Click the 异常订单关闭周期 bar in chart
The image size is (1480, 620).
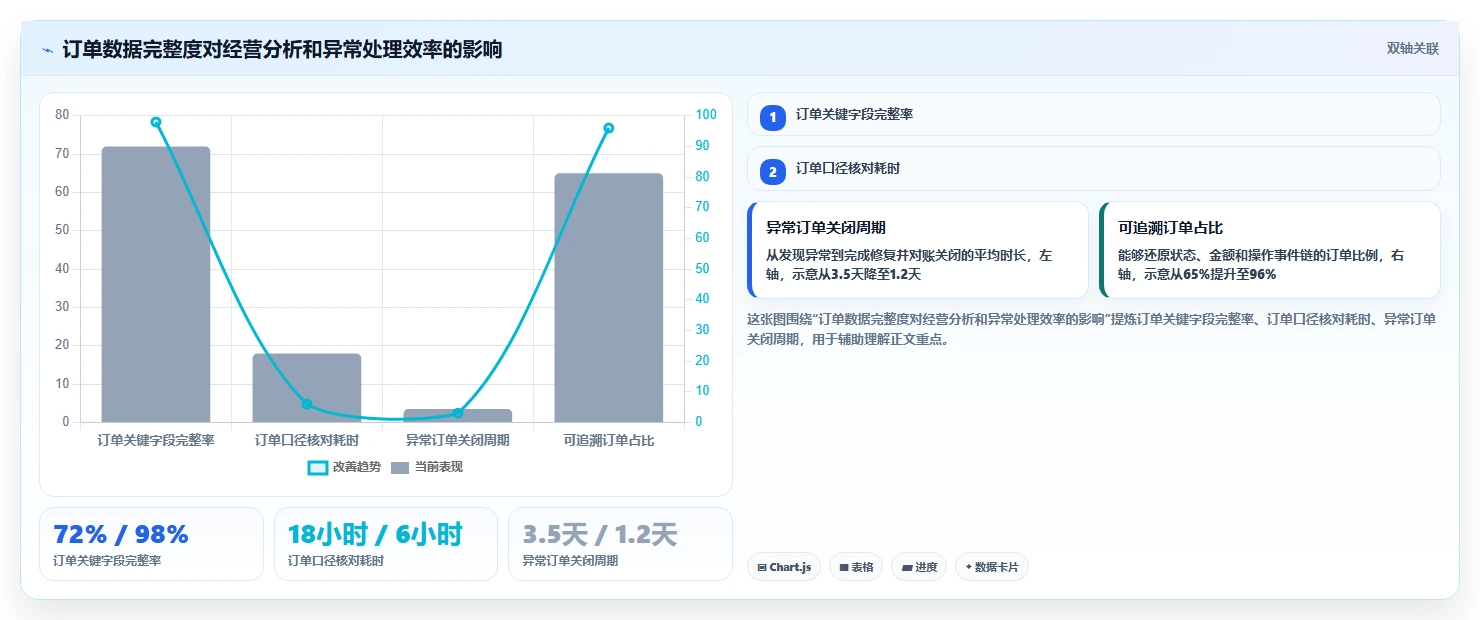click(458, 415)
